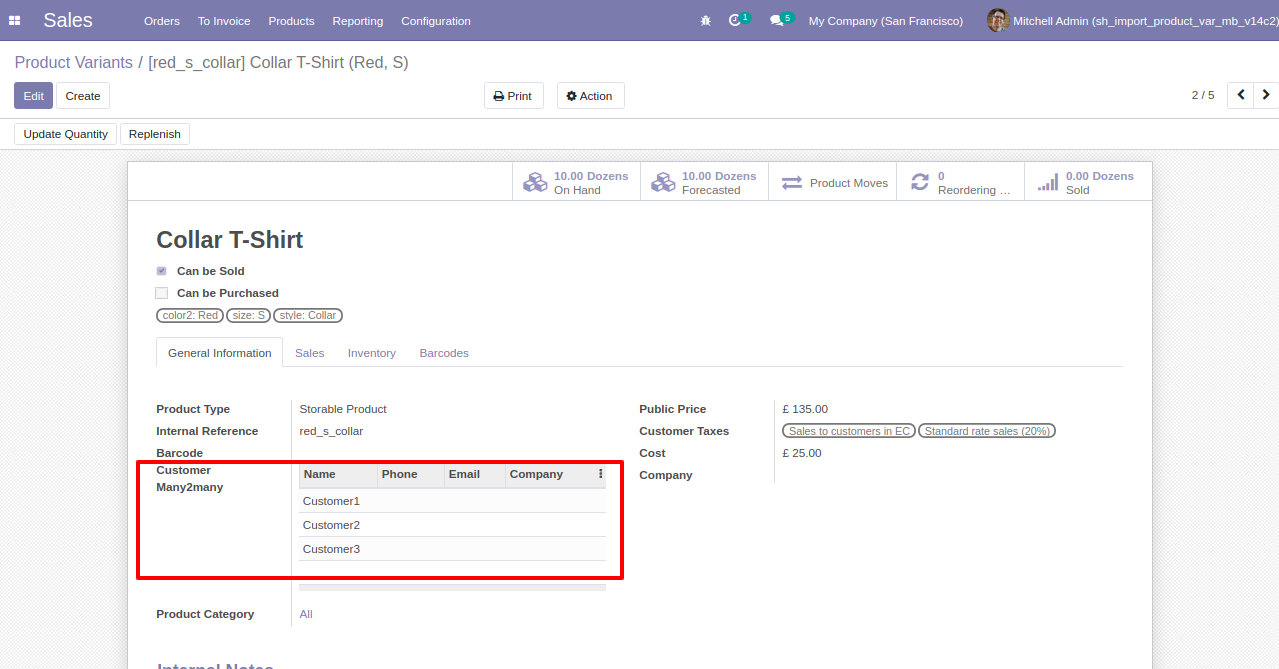Click the red_s_collar internal reference value
Screen dimensions: 1279x669
pos(331,431)
